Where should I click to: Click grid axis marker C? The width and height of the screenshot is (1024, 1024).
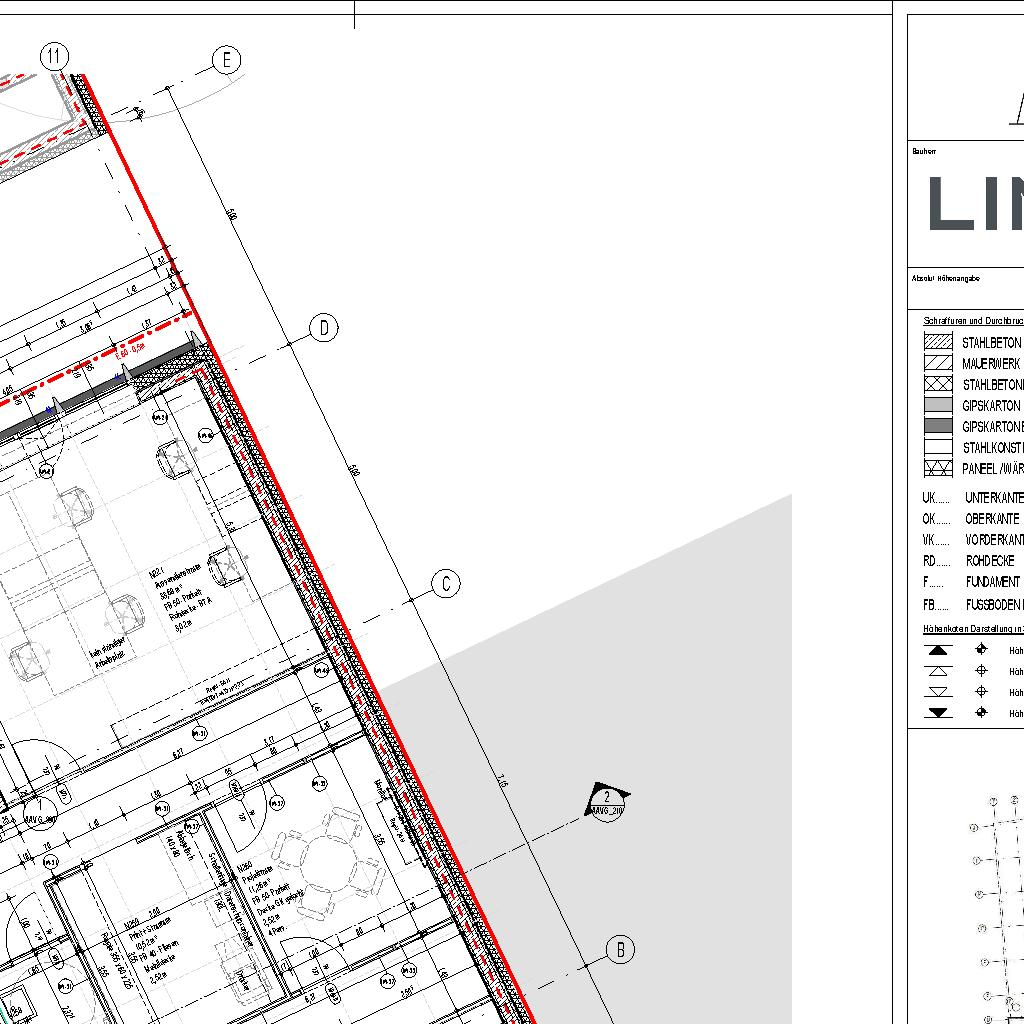pyautogui.click(x=446, y=584)
